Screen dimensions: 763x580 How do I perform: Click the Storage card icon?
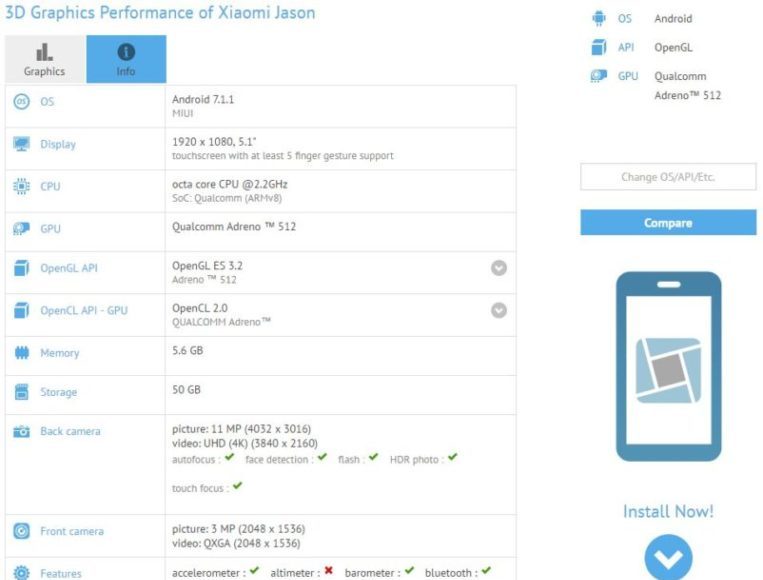pos(21,392)
